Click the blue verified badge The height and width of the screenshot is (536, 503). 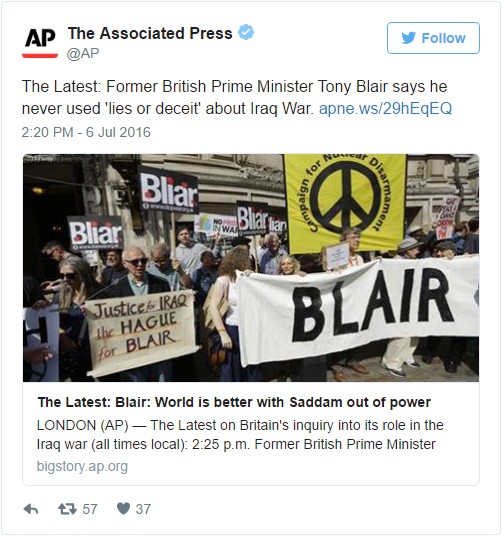point(246,32)
